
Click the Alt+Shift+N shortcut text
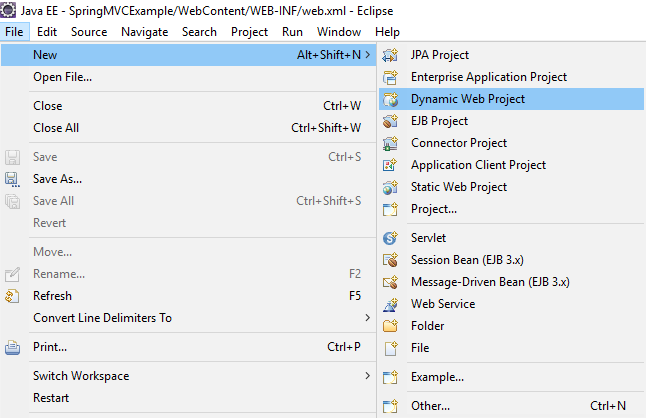pyautogui.click(x=329, y=54)
